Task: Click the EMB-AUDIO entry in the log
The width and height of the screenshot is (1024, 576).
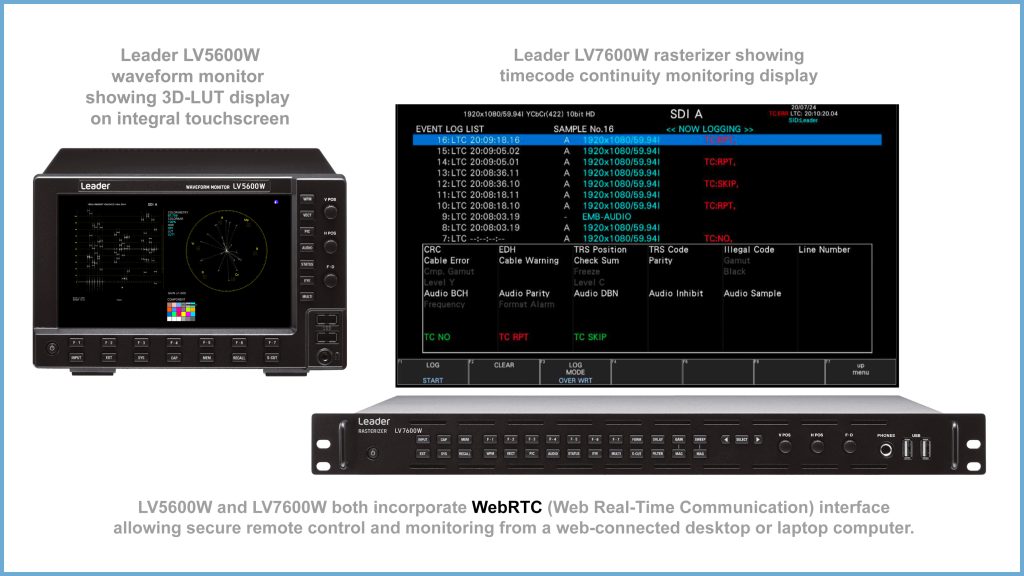Action: pyautogui.click(x=607, y=217)
